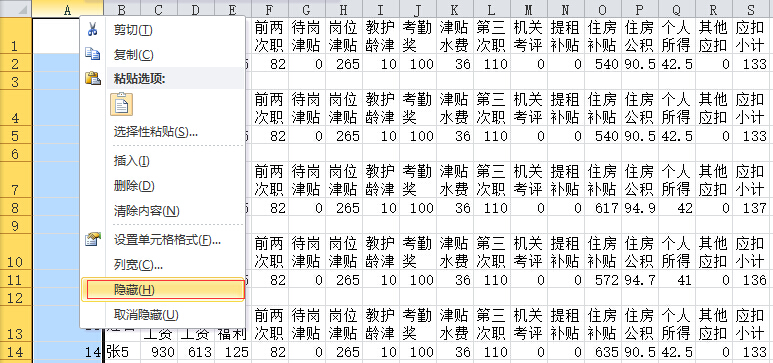This screenshot has width=773, height=363.
Task: Open 选择性粘贴(S)... dialog
Action: click(156, 132)
